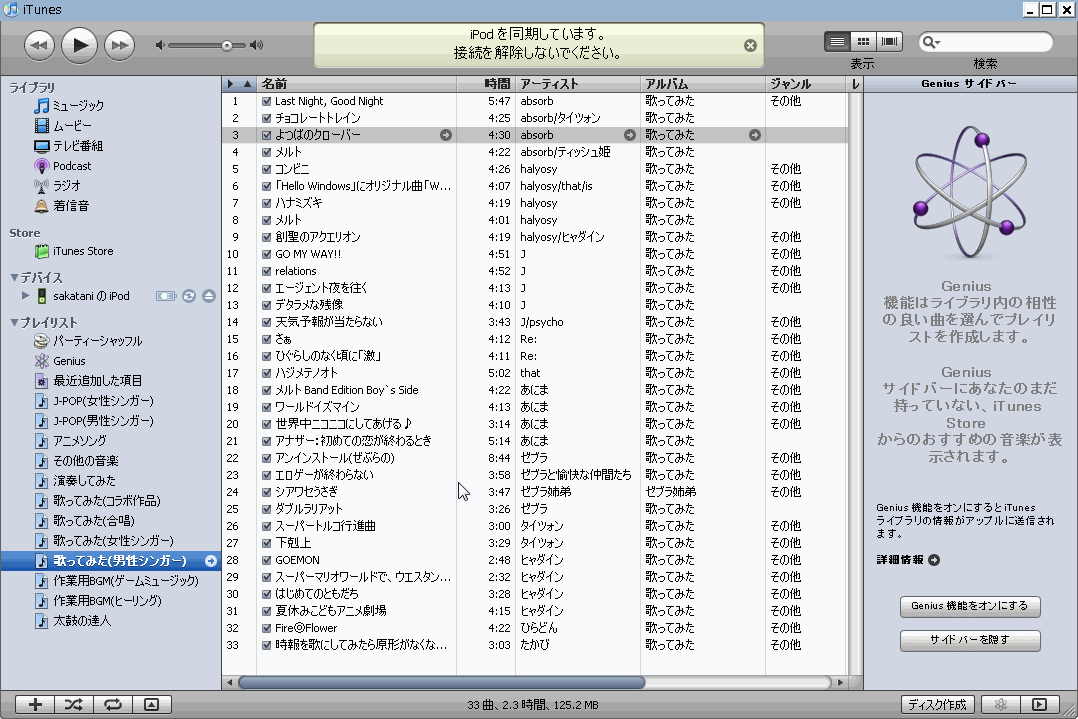Uncheck GOEMON track
This screenshot has width=1078, height=719.
266,560
